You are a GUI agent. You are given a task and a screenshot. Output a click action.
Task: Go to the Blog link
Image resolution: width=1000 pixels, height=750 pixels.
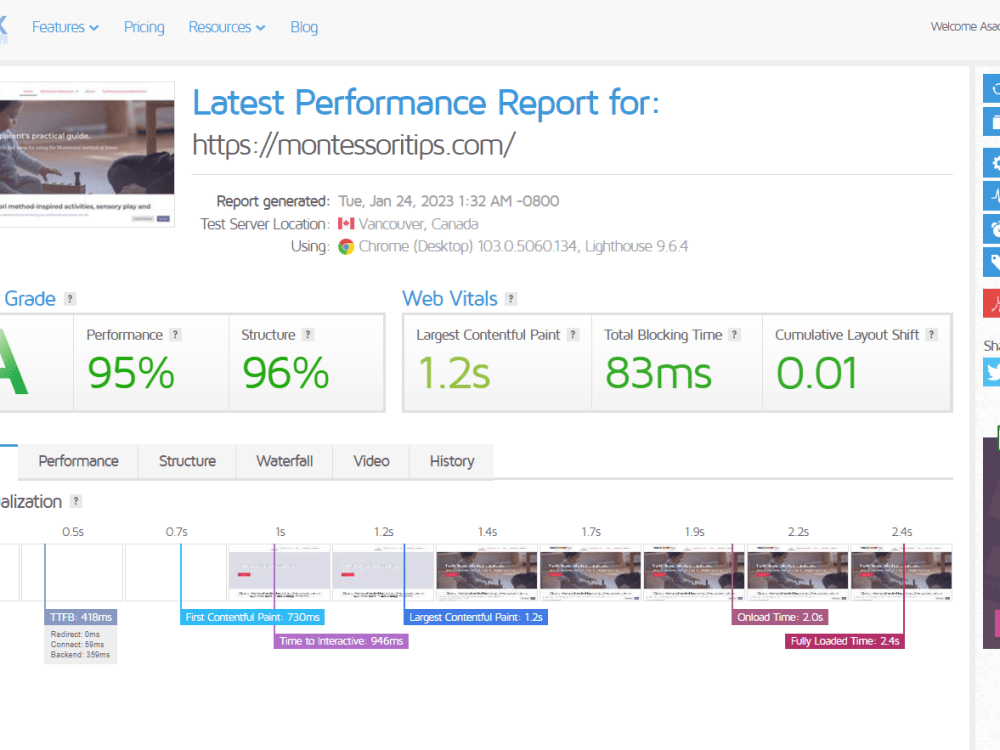pyautogui.click(x=304, y=27)
